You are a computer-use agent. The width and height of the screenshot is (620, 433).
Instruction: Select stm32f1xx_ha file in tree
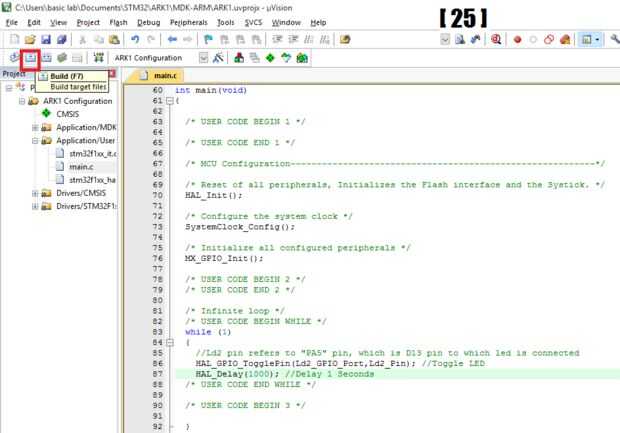tap(93, 180)
